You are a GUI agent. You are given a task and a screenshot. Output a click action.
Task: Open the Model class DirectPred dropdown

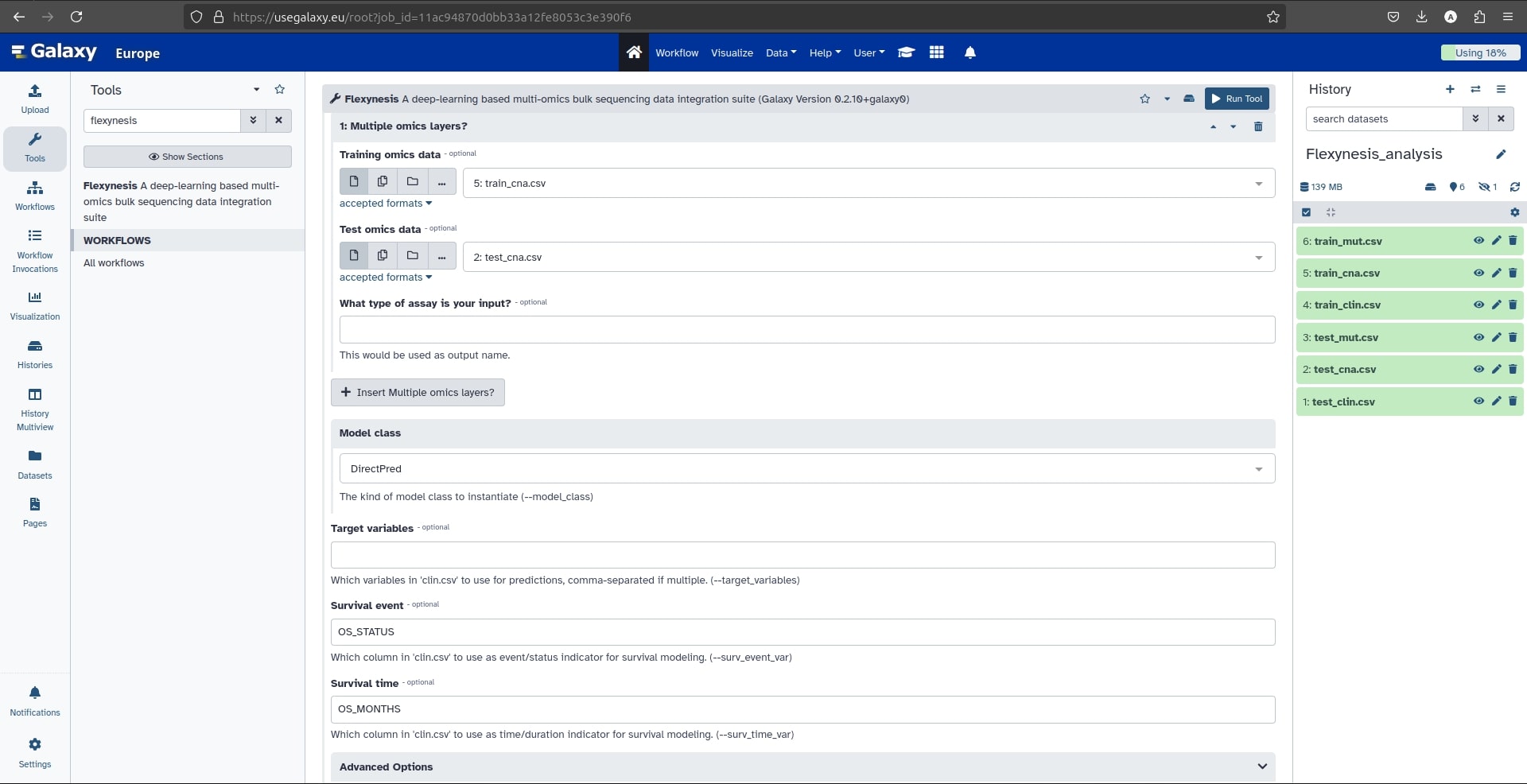[x=806, y=468]
